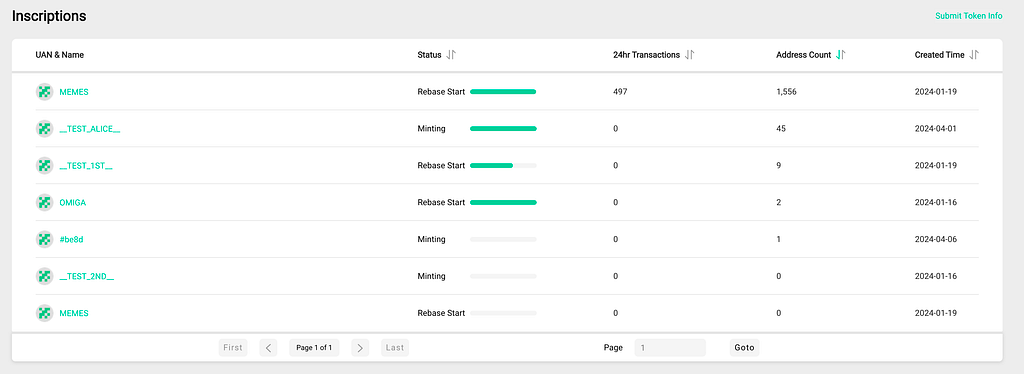Click the Minting status in the #be8d row
The width and height of the screenshot is (1024, 374).
point(432,240)
